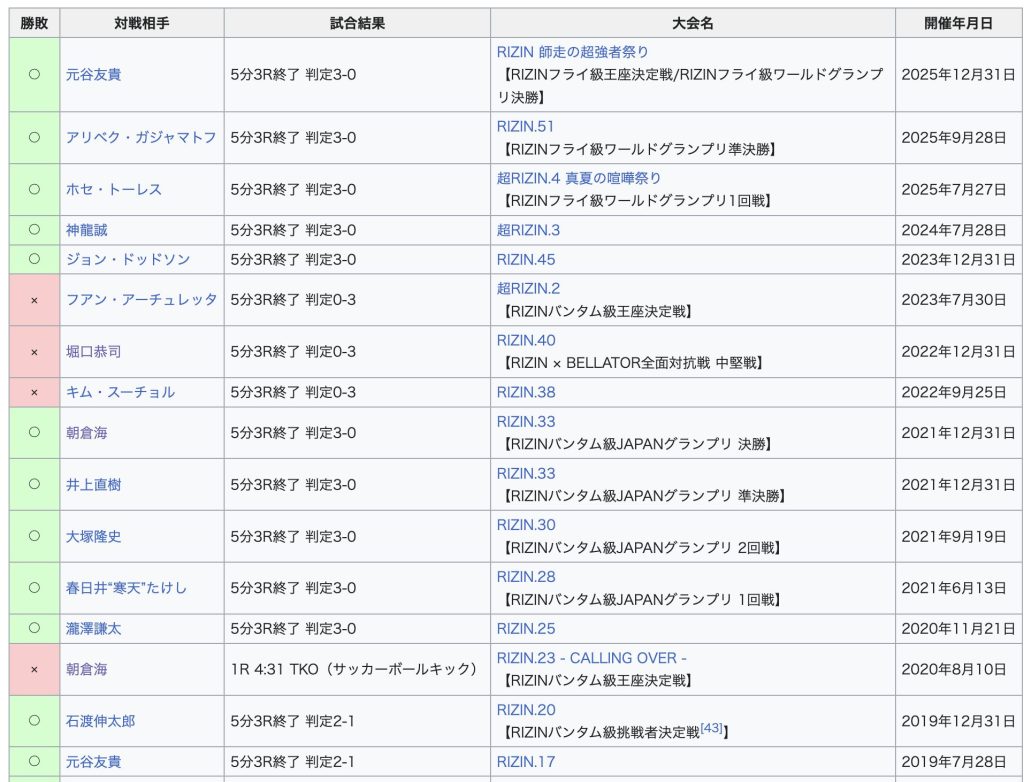
Task: Open the 石渡伸太郎 fighter page
Action: (x=100, y=721)
